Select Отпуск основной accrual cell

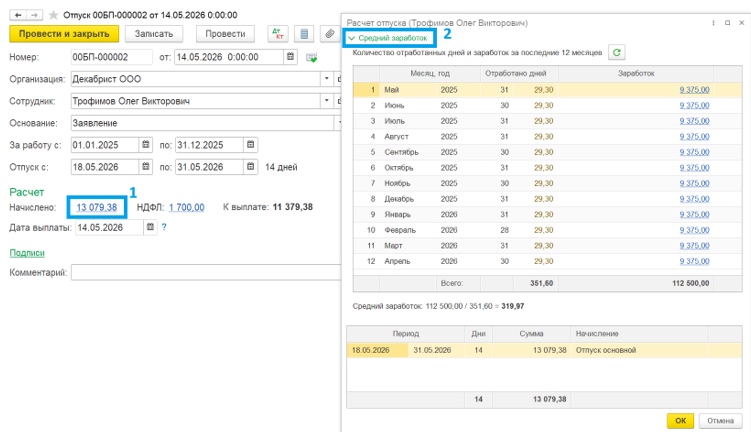[x=639, y=350]
